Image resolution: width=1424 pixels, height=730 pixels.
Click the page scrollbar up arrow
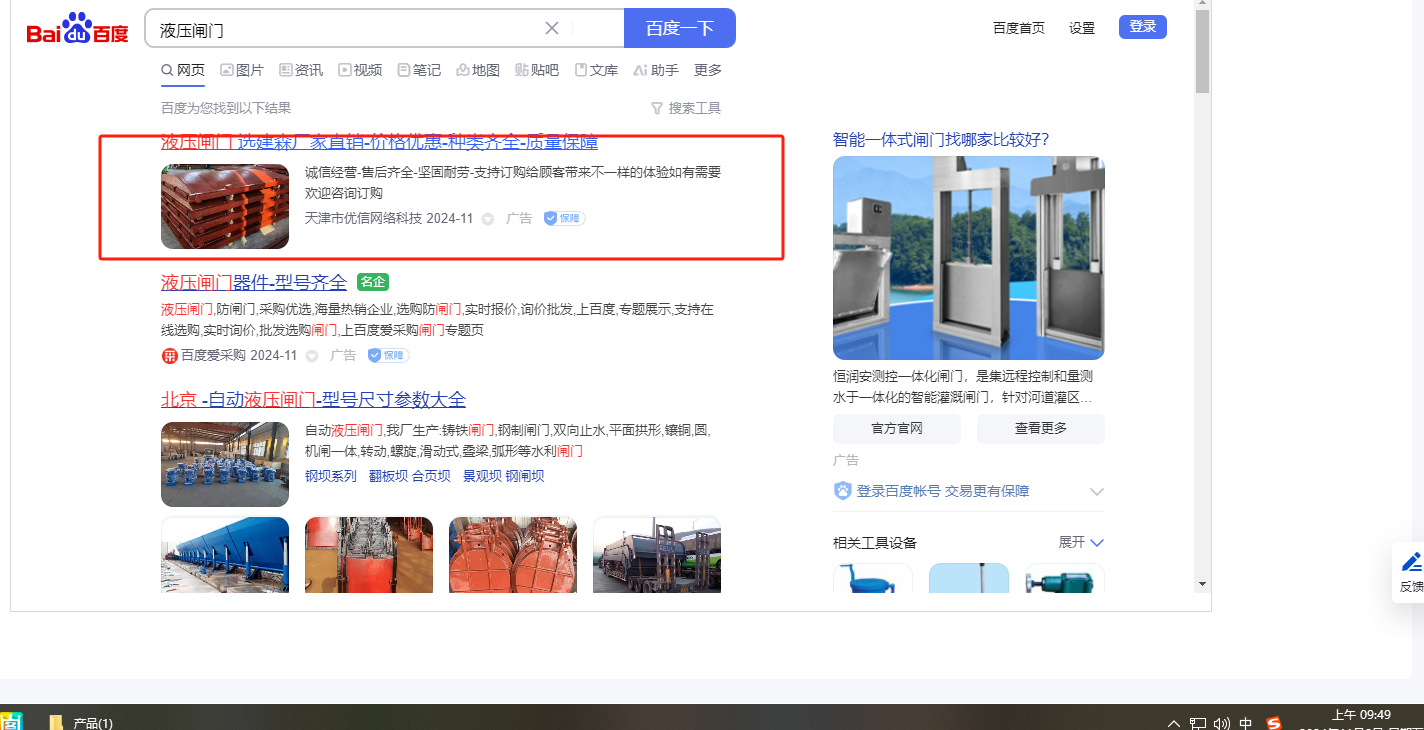(x=1203, y=6)
